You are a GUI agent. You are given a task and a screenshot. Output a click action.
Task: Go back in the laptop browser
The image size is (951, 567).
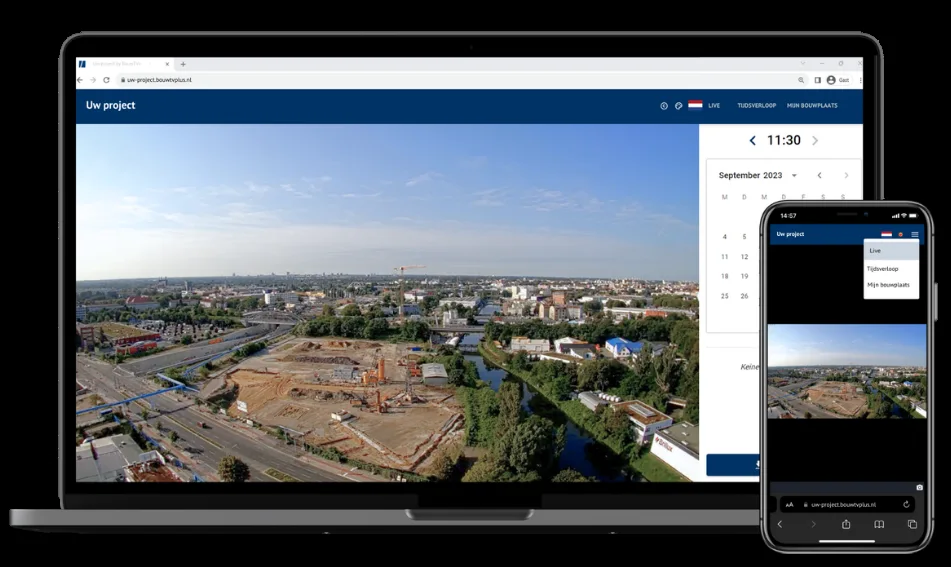click(80, 80)
